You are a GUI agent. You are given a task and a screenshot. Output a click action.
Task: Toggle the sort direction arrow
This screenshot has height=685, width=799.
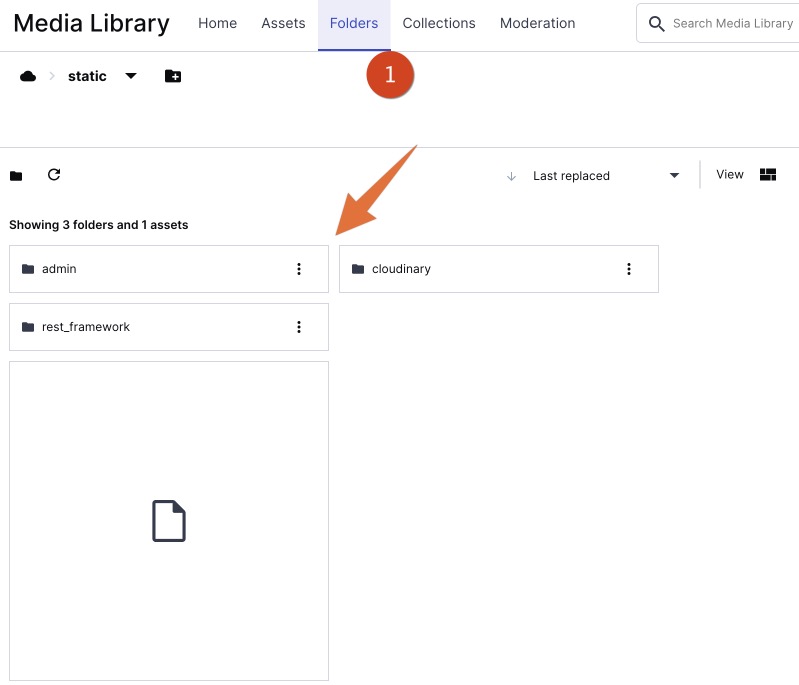[x=511, y=176]
